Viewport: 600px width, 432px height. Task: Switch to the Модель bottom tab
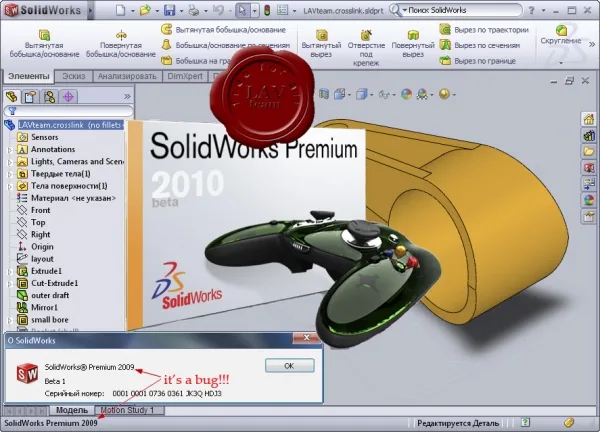click(x=72, y=410)
